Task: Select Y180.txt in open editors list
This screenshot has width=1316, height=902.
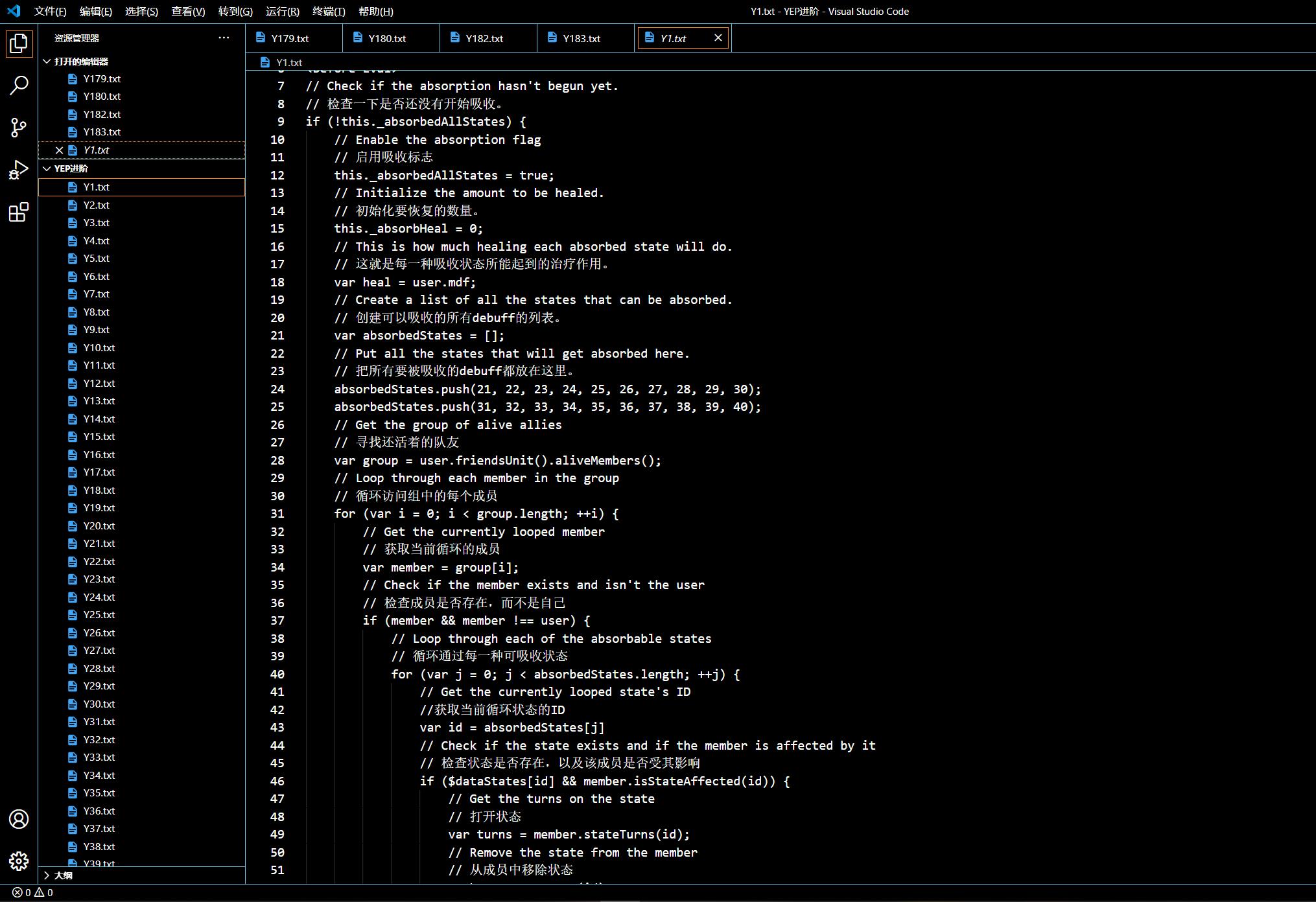Action: (x=141, y=96)
